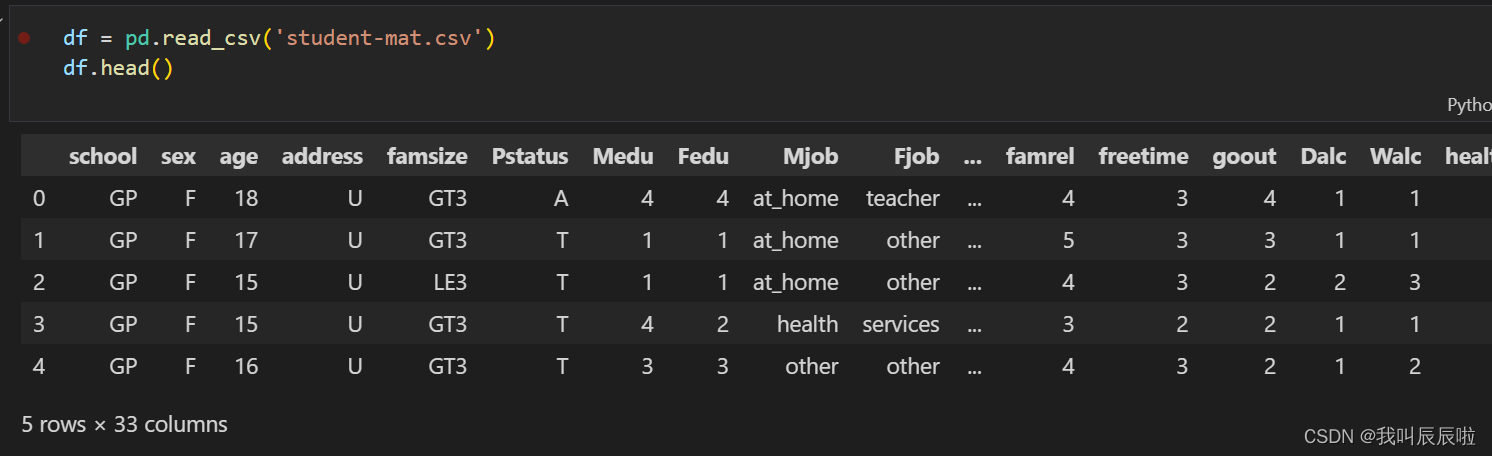1492x456 pixels.
Task: Select the goout column header
Action: coord(1244,156)
